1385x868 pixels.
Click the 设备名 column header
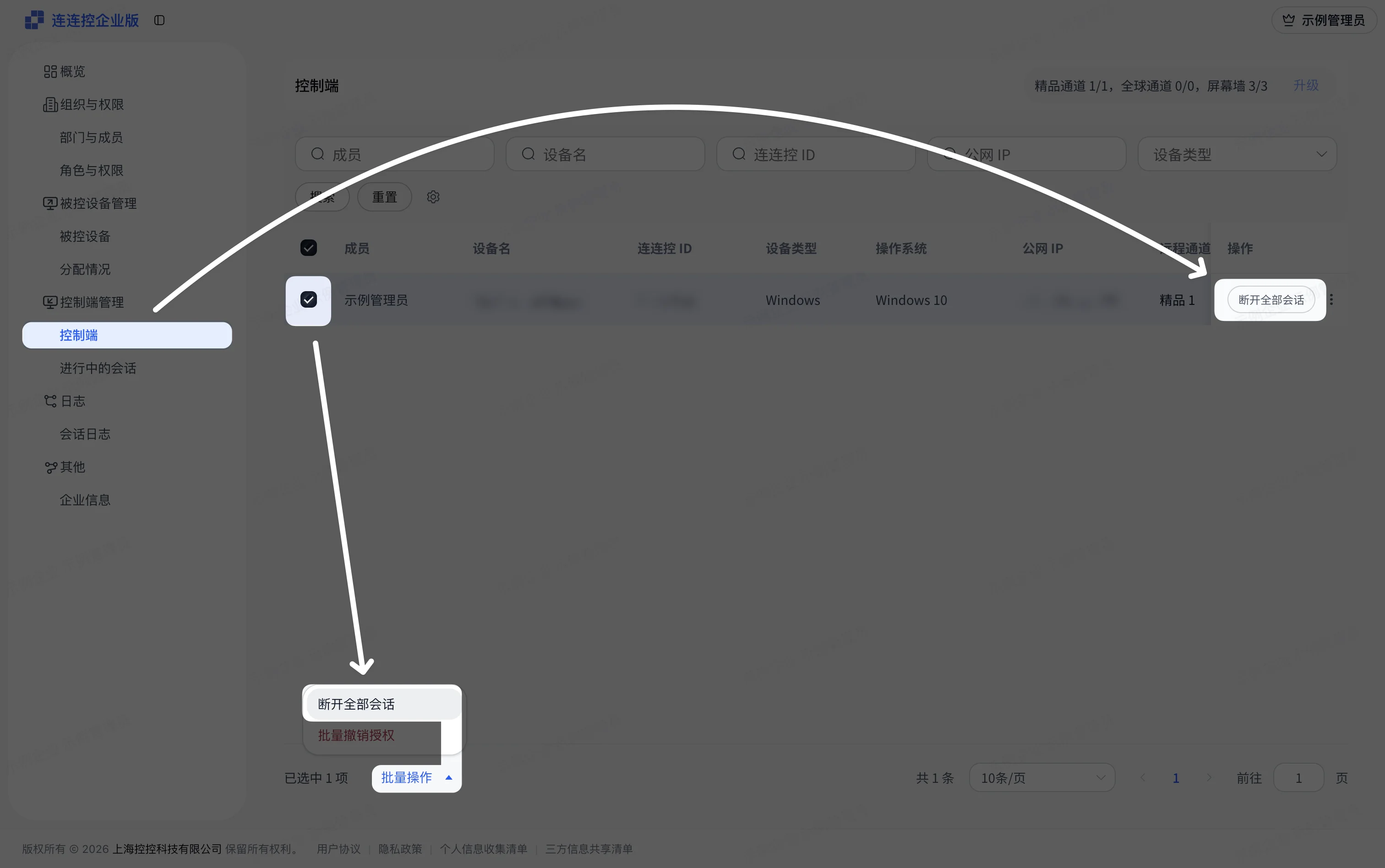point(491,249)
